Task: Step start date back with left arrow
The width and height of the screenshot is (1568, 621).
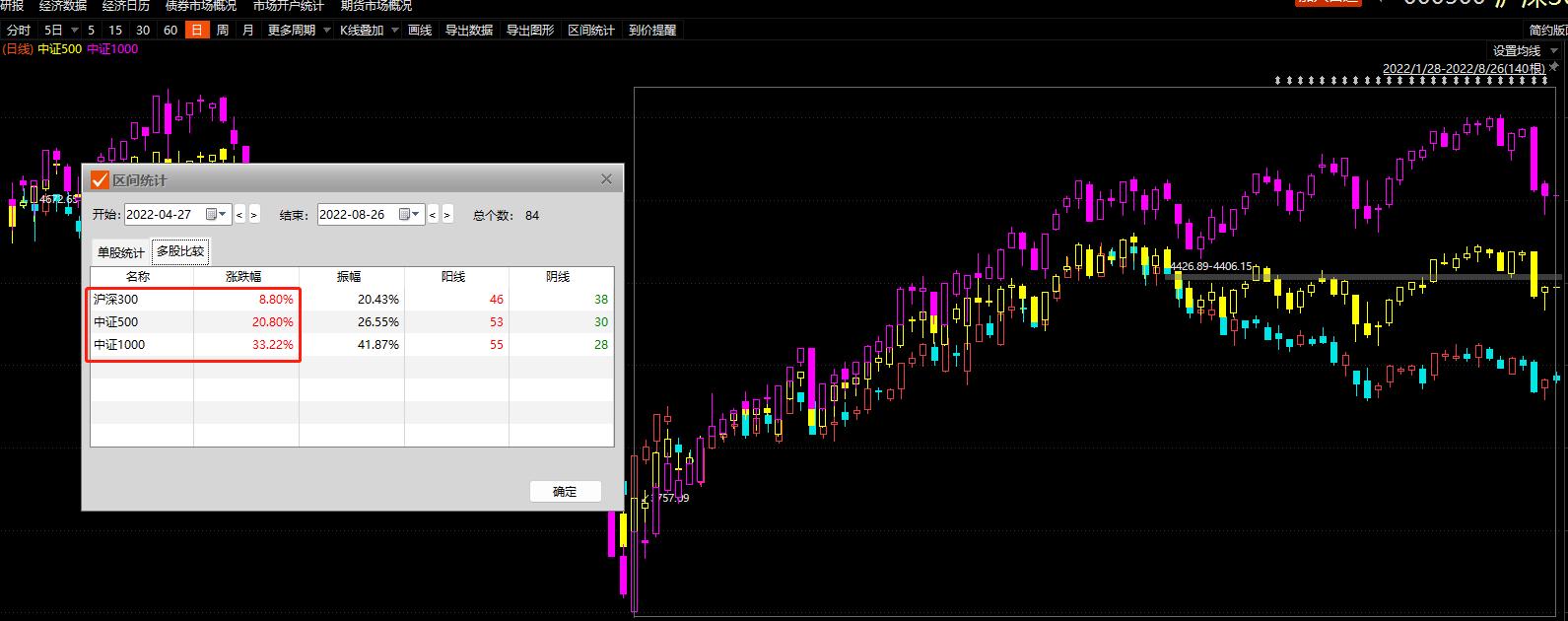Action: pyautogui.click(x=239, y=215)
